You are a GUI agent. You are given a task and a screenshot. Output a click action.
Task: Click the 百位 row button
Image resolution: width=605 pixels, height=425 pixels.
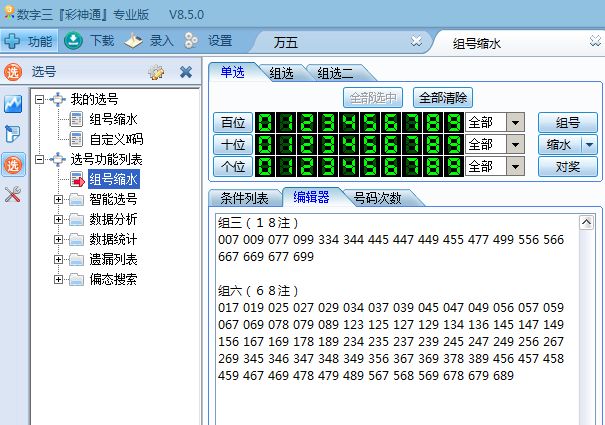point(233,123)
